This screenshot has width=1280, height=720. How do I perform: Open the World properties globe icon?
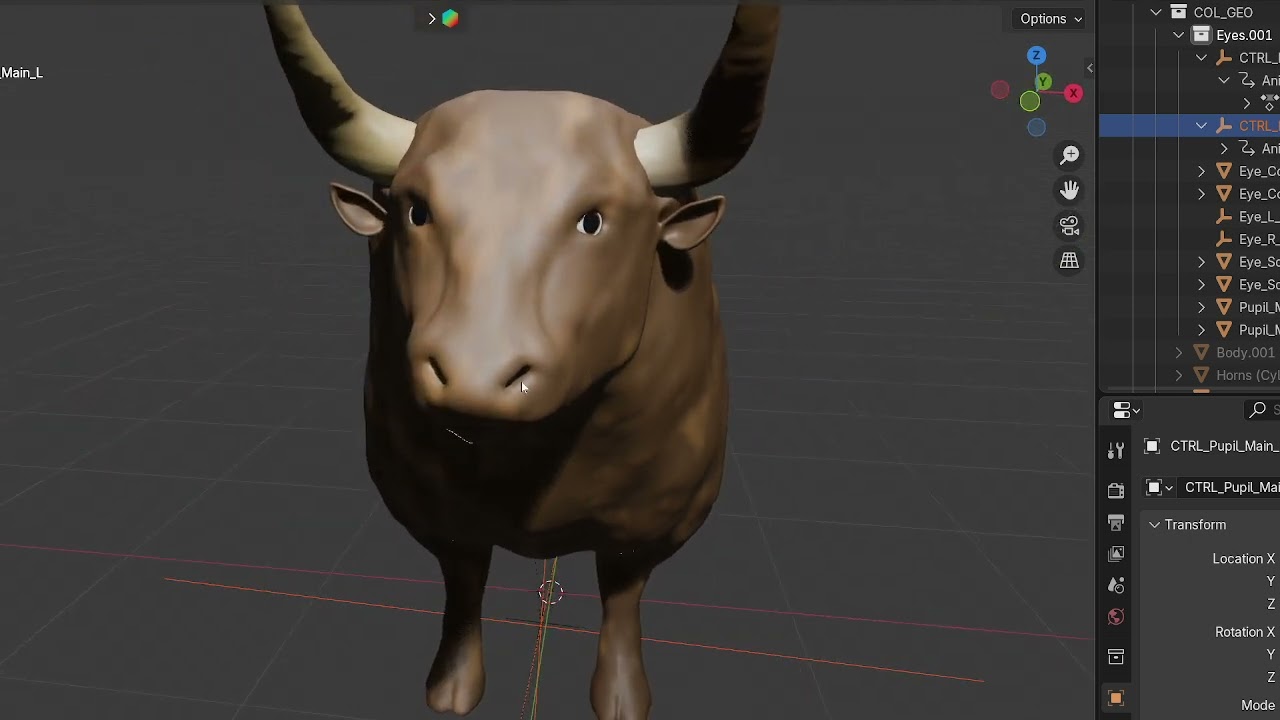(x=1116, y=617)
